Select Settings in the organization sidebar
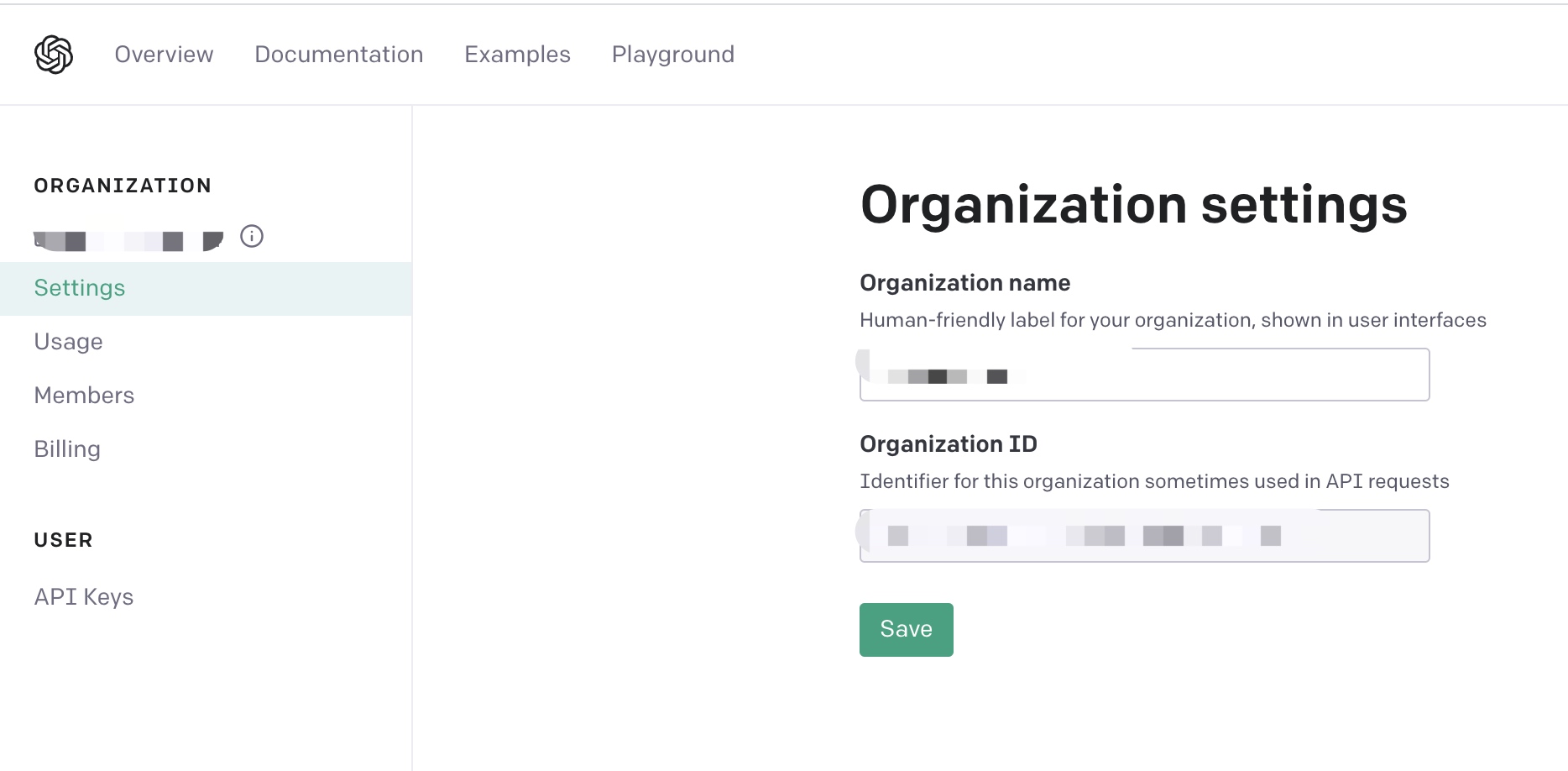 coord(80,288)
